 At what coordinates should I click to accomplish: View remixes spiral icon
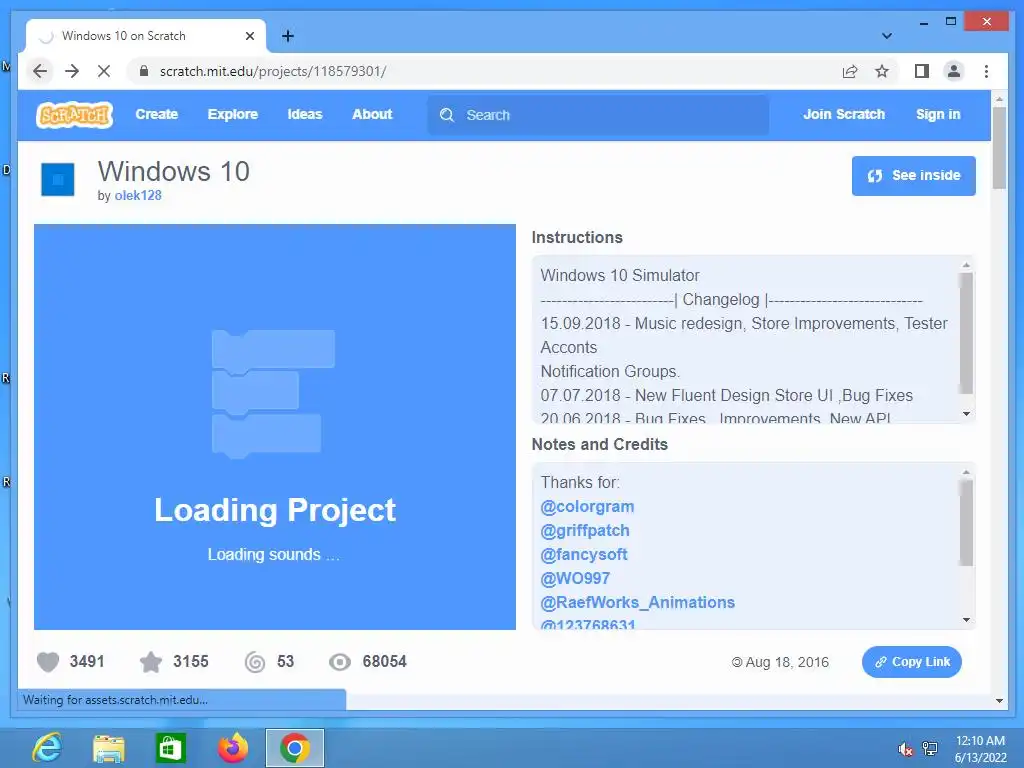(255, 662)
